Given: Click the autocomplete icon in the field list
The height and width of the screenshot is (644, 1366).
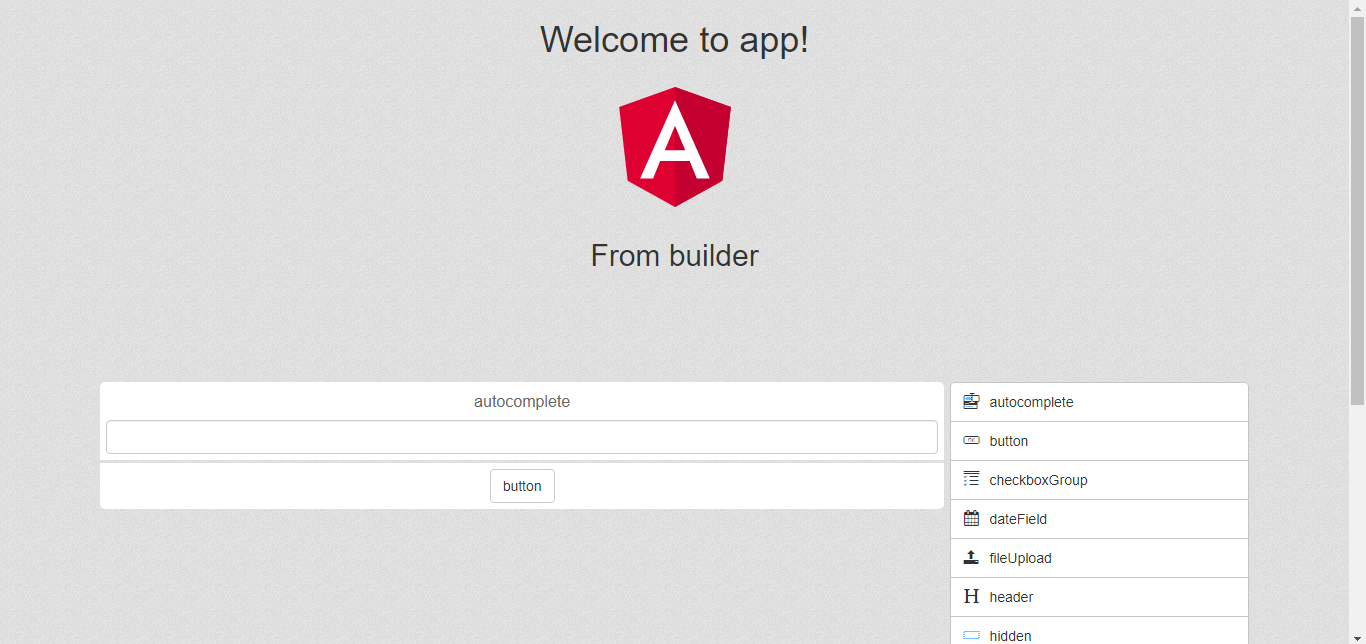Looking at the screenshot, I should pos(971,402).
